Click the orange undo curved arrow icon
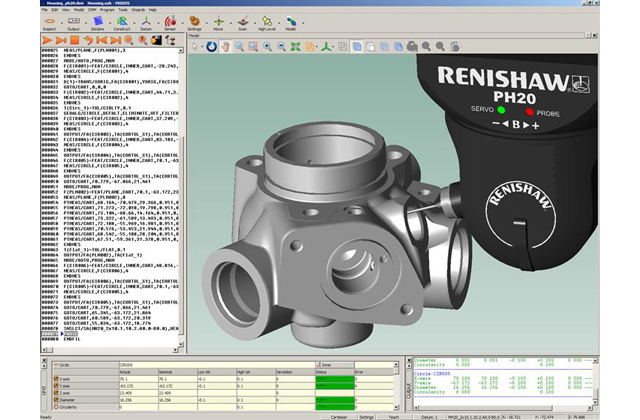 pyautogui.click(x=88, y=40)
